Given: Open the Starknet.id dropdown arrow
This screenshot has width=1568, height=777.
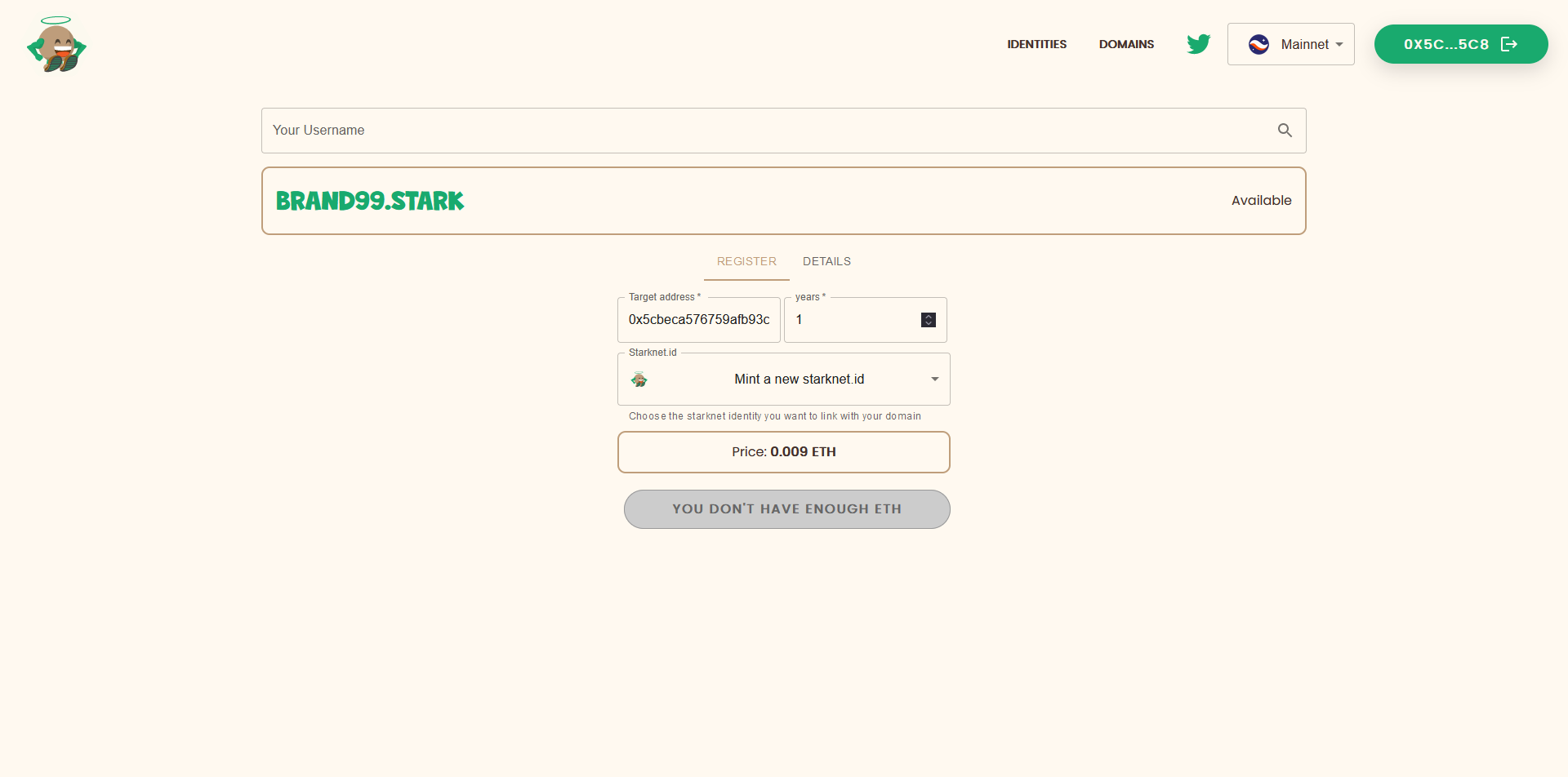Looking at the screenshot, I should [934, 380].
